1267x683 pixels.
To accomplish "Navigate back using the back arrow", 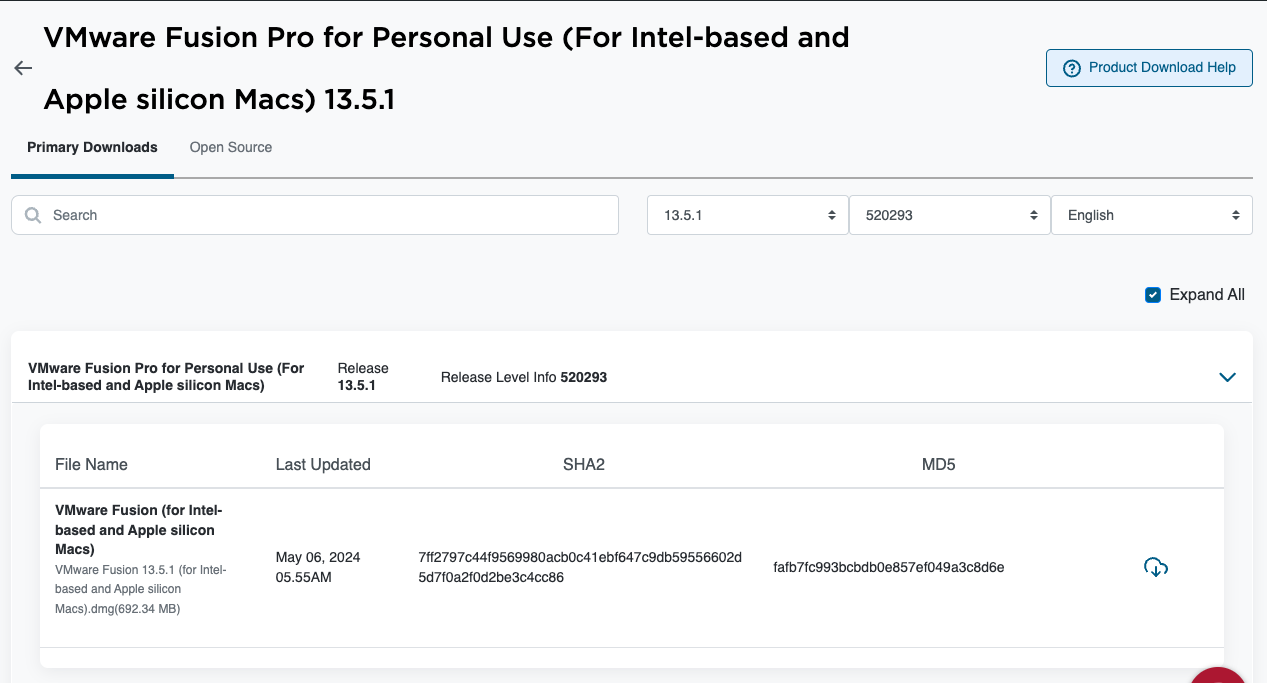I will pos(22,68).
